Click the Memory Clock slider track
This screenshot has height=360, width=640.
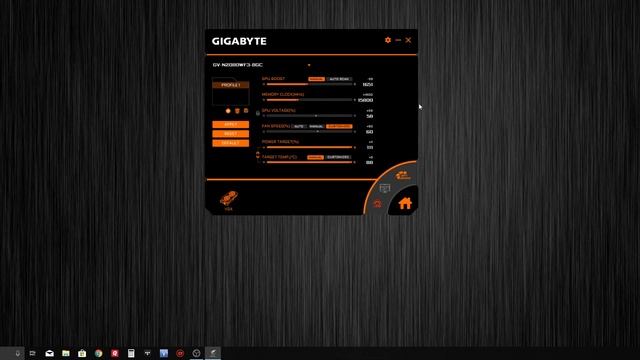309,100
